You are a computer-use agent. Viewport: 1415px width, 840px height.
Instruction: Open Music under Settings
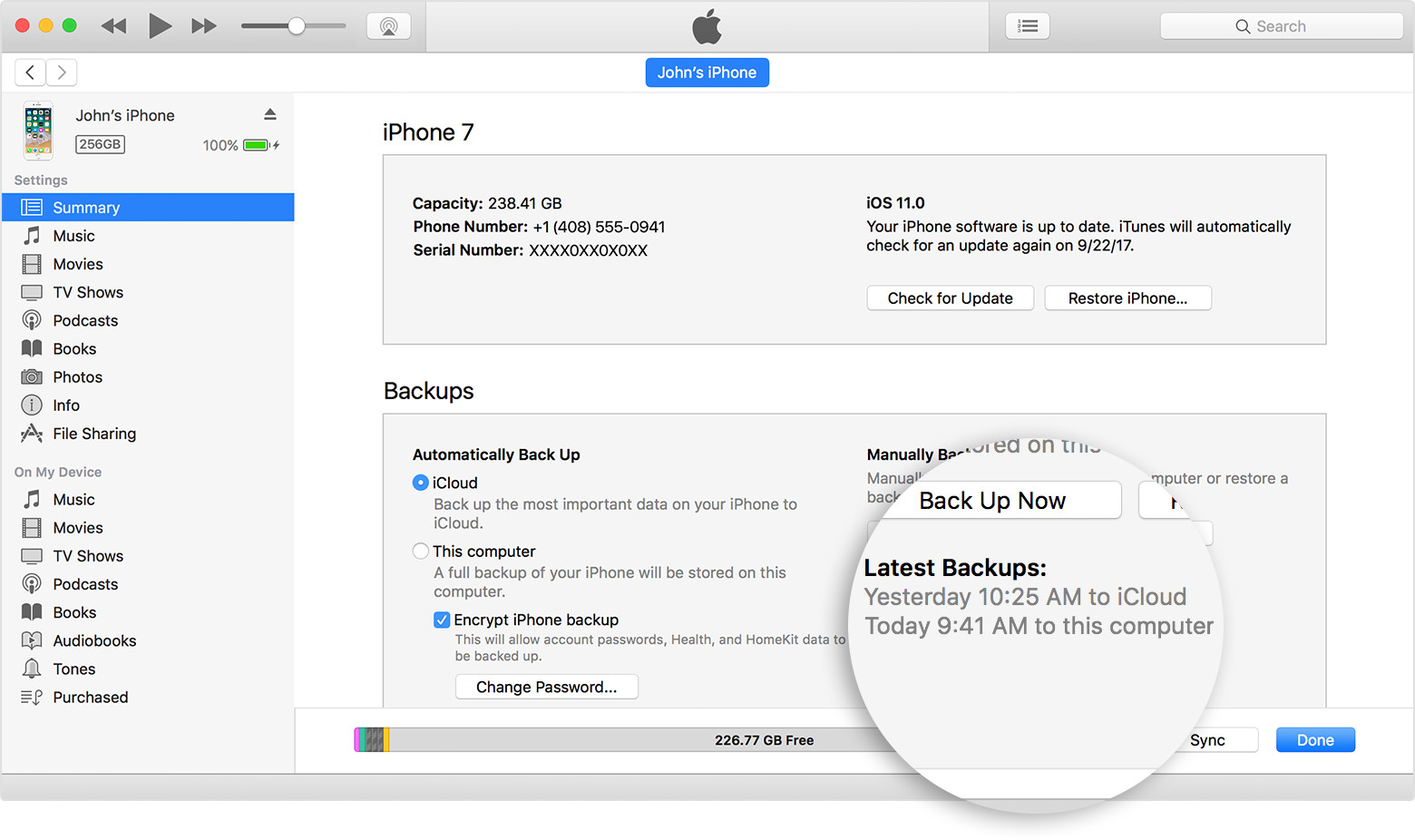tap(148, 236)
